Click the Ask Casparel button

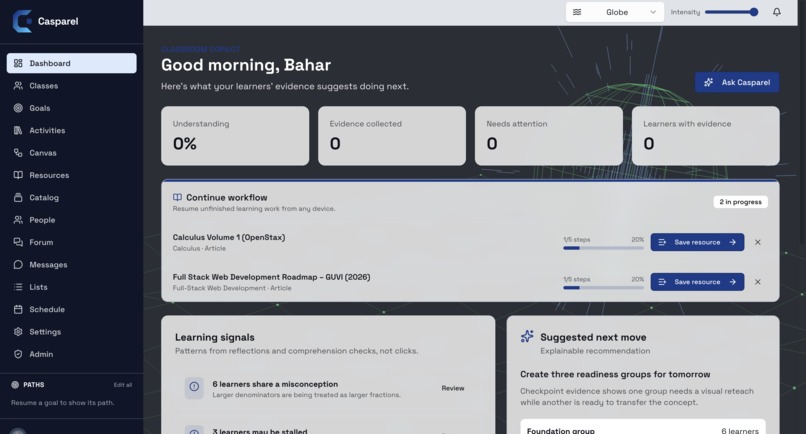coord(737,82)
